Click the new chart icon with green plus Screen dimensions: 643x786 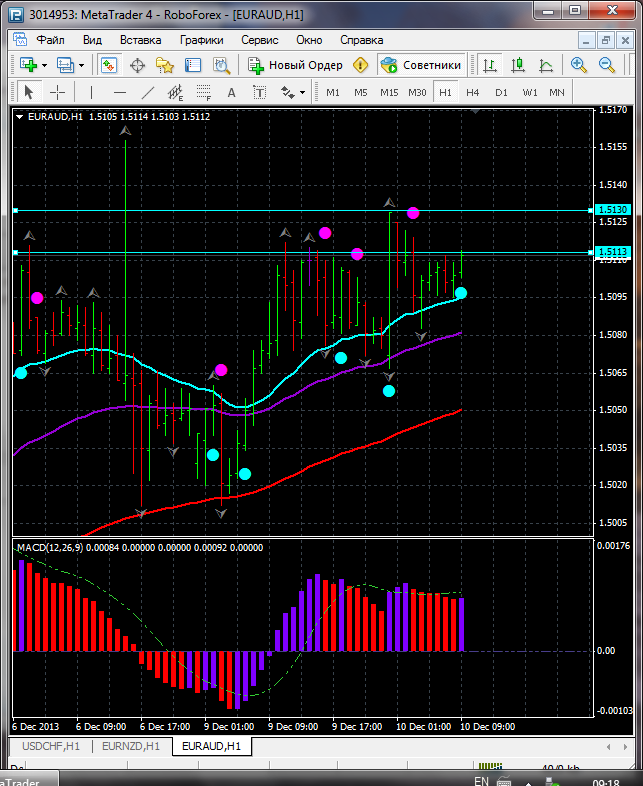coord(28,65)
